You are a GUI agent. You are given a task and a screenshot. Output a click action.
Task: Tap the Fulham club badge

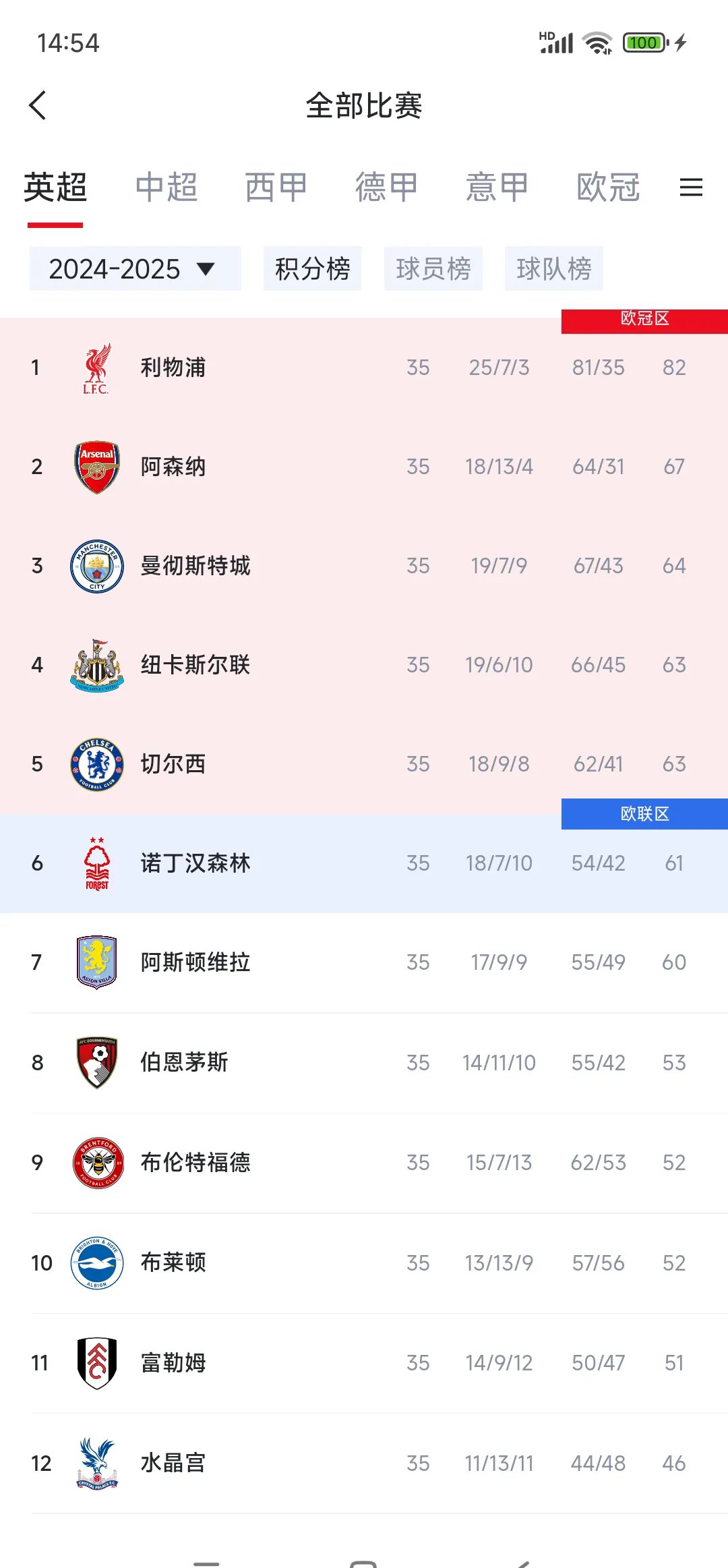pyautogui.click(x=96, y=1362)
